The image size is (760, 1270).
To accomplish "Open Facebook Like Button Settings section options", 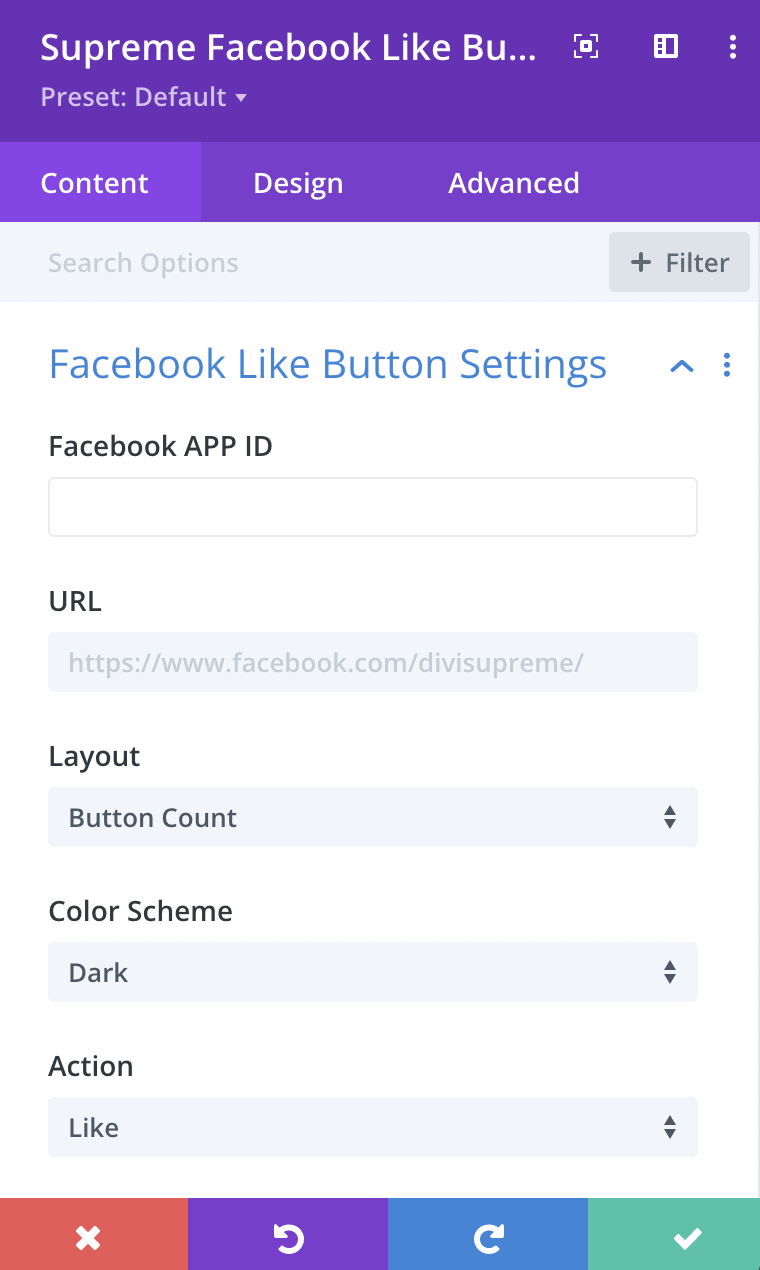I will click(727, 365).
